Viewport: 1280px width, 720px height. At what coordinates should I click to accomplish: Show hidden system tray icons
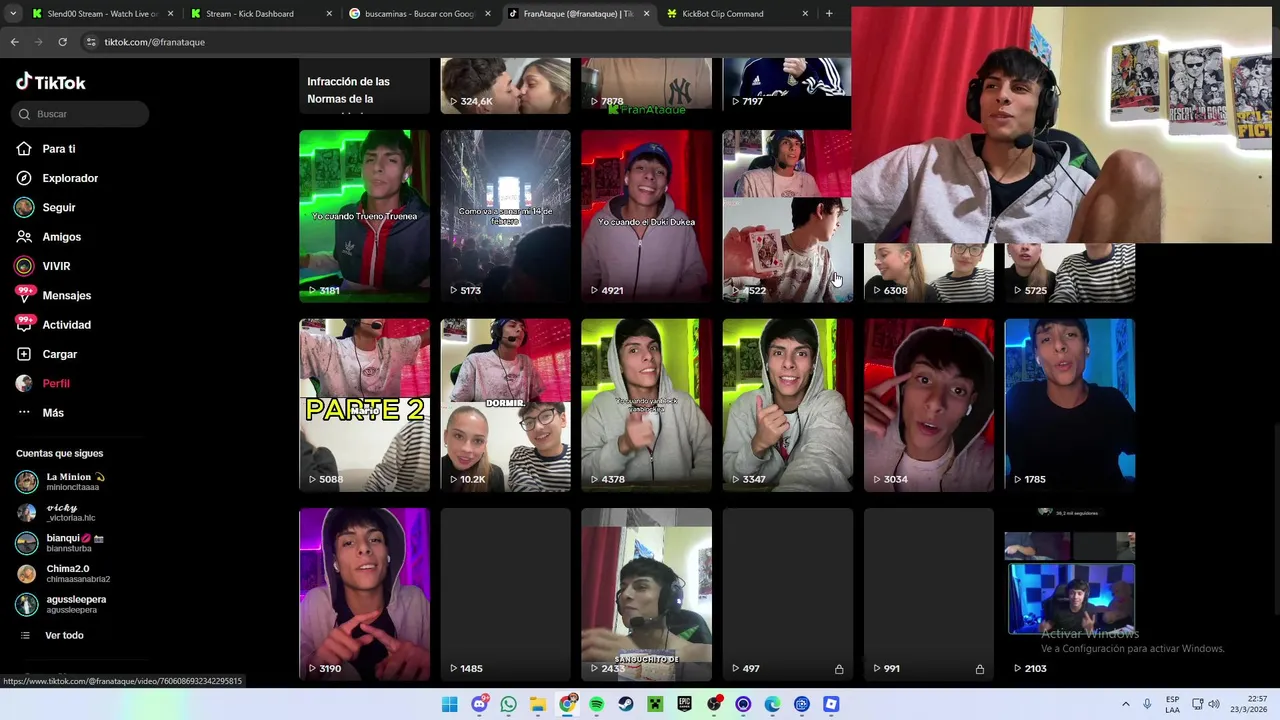pyautogui.click(x=1126, y=704)
